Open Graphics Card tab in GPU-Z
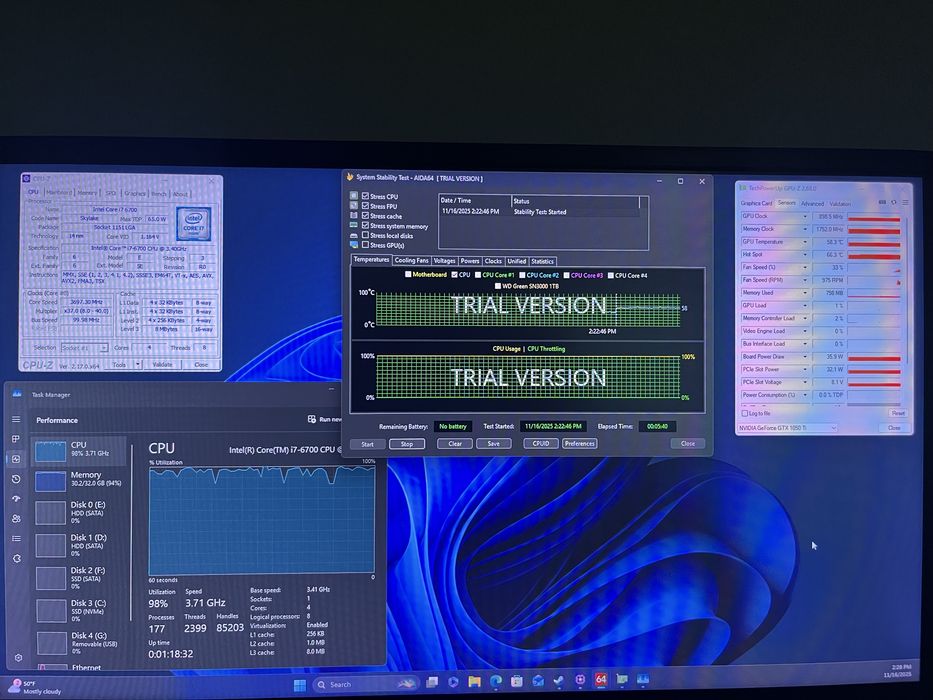Image resolution: width=933 pixels, height=700 pixels. [x=756, y=204]
